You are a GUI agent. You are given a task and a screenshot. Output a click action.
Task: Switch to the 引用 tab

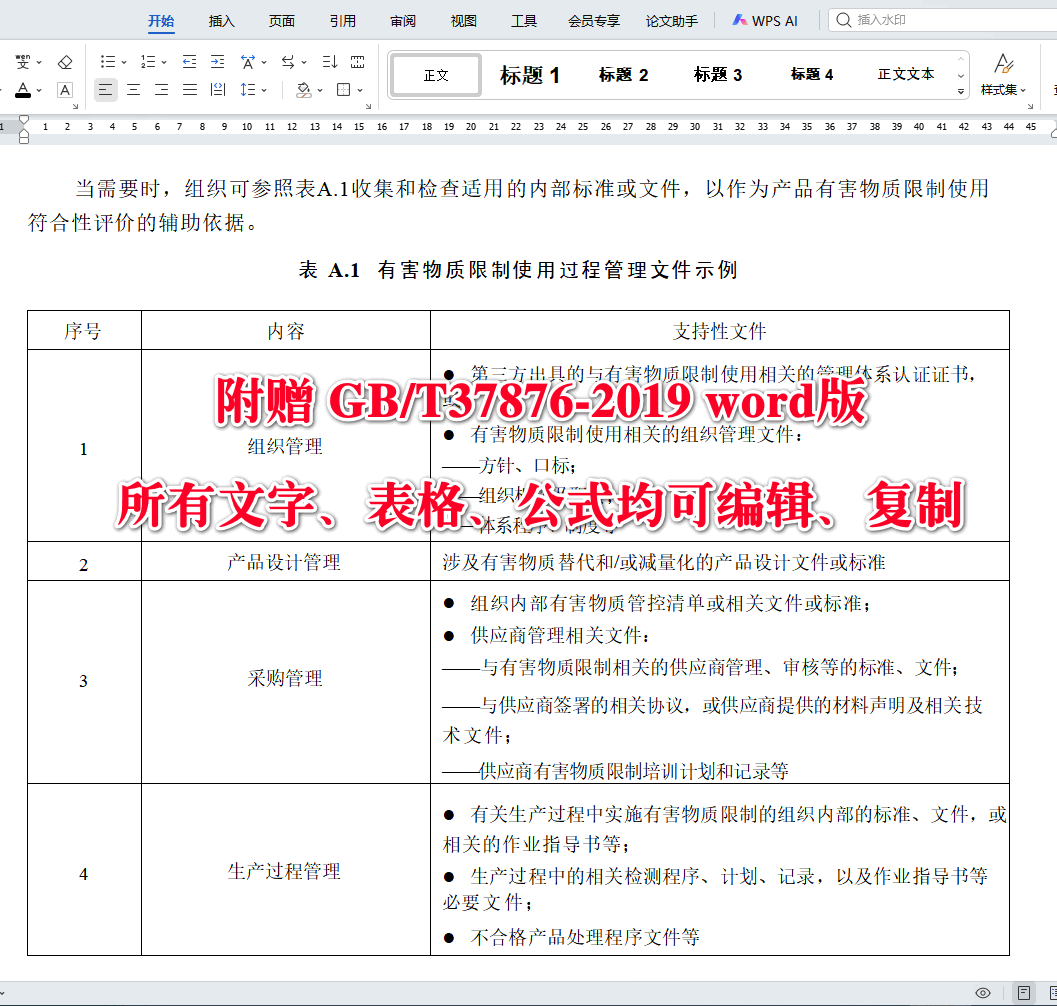click(342, 21)
